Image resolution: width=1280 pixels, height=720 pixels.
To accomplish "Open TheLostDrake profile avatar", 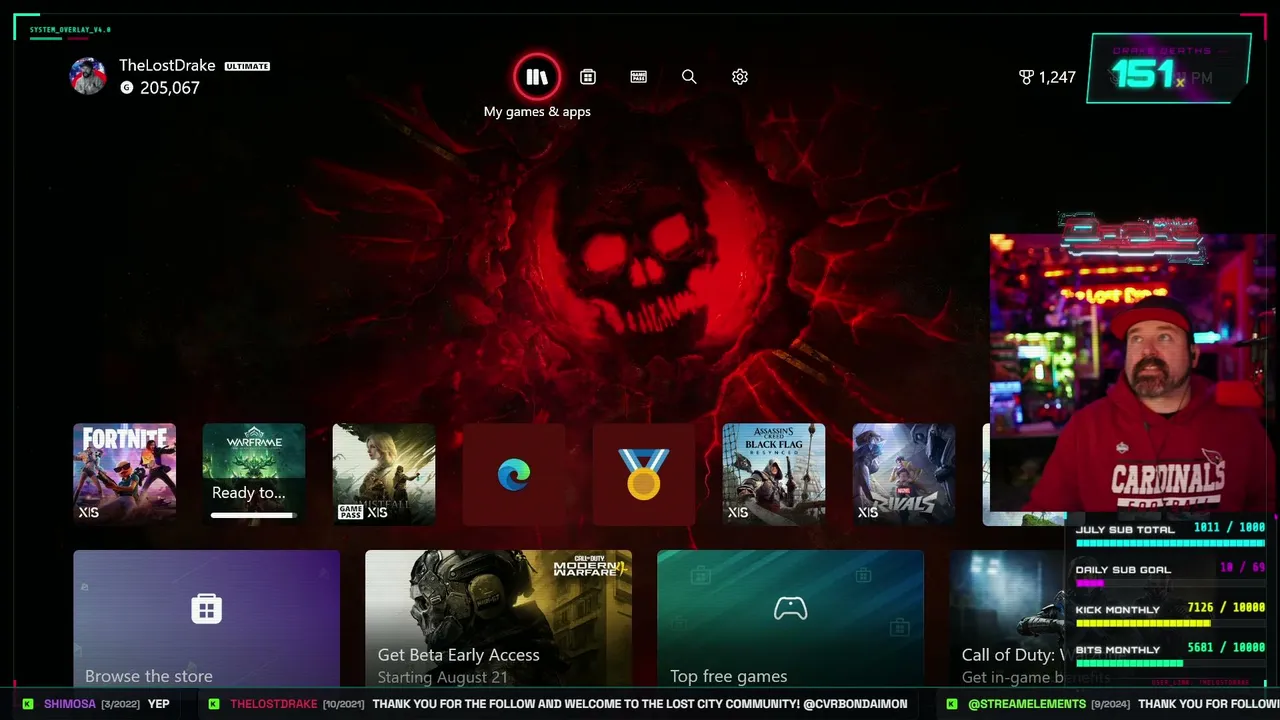I will (88, 76).
